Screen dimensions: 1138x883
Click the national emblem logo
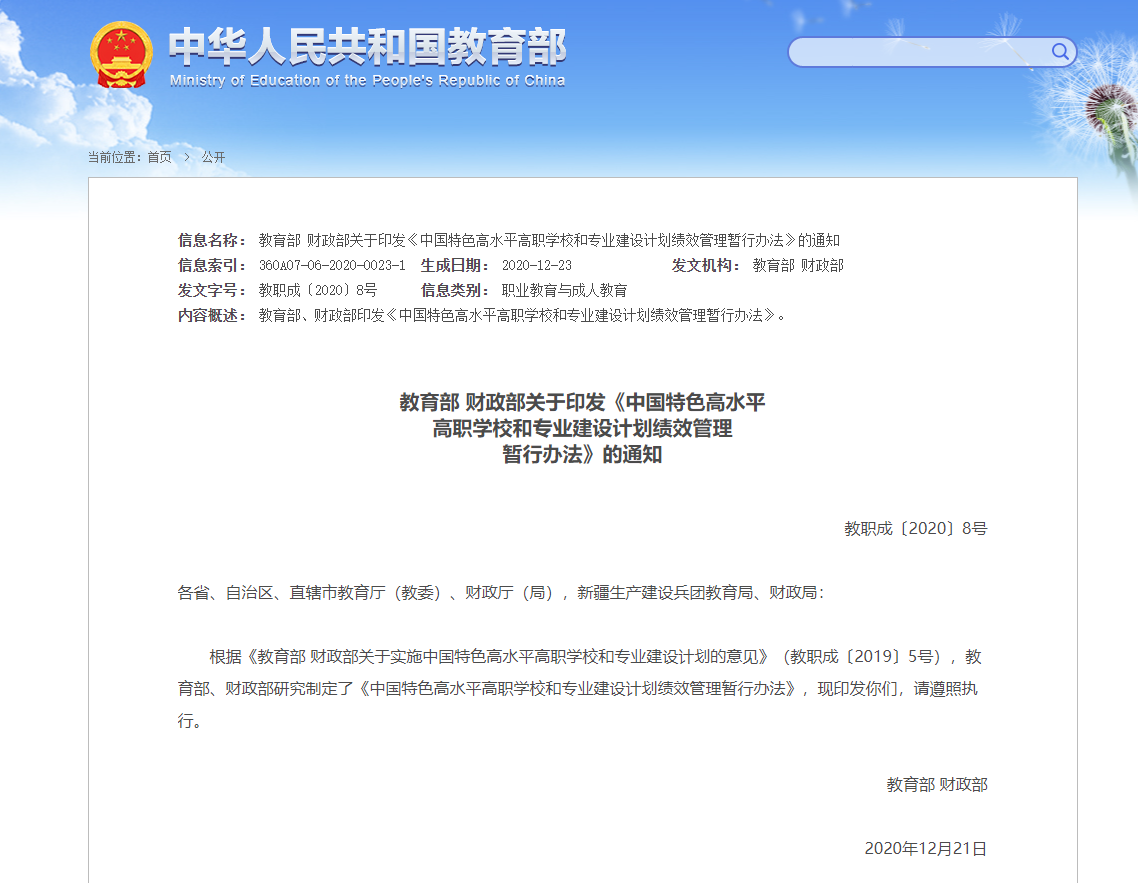[121, 55]
